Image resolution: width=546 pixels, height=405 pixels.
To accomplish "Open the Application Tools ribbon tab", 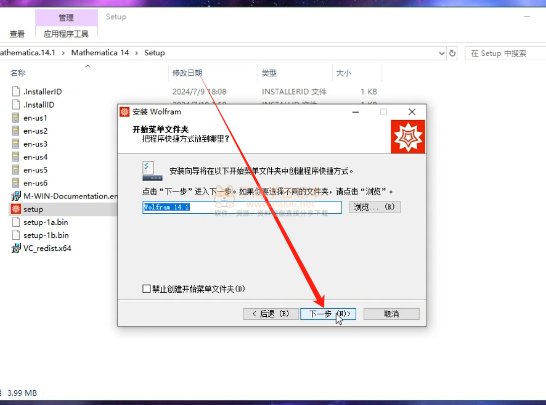I will tap(66, 34).
